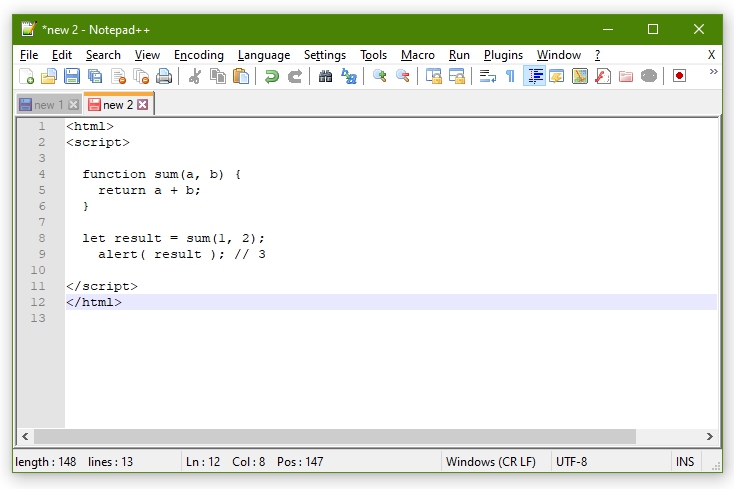This screenshot has height=489, width=734.
Task: Open a file using the folder icon
Action: [x=49, y=76]
